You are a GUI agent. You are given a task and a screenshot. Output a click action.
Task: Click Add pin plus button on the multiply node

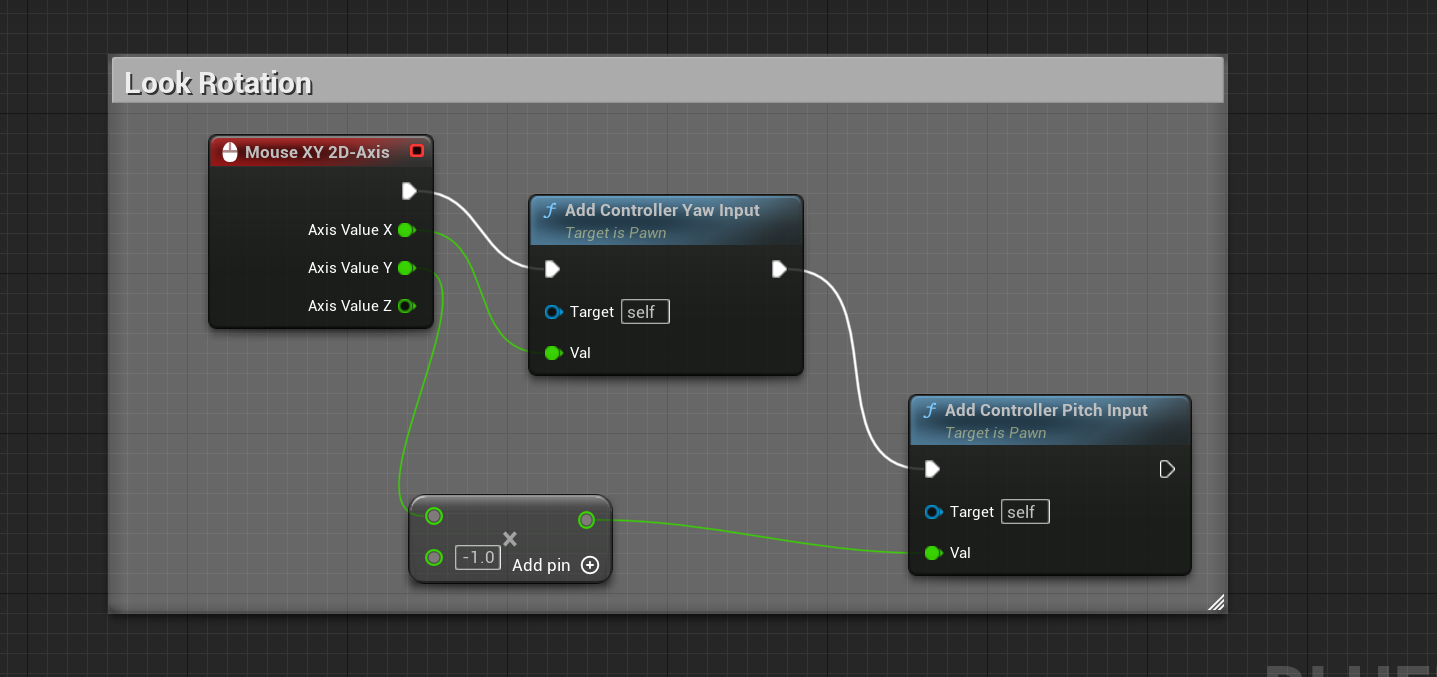pos(590,565)
